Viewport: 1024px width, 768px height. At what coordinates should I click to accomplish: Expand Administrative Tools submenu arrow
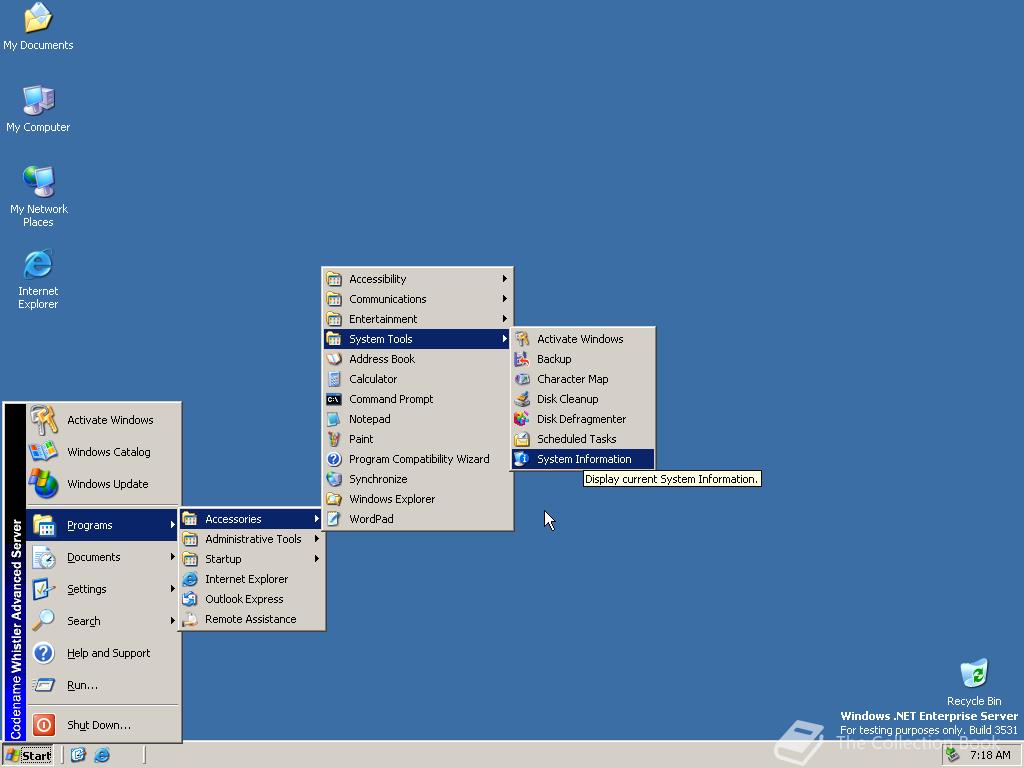[316, 539]
